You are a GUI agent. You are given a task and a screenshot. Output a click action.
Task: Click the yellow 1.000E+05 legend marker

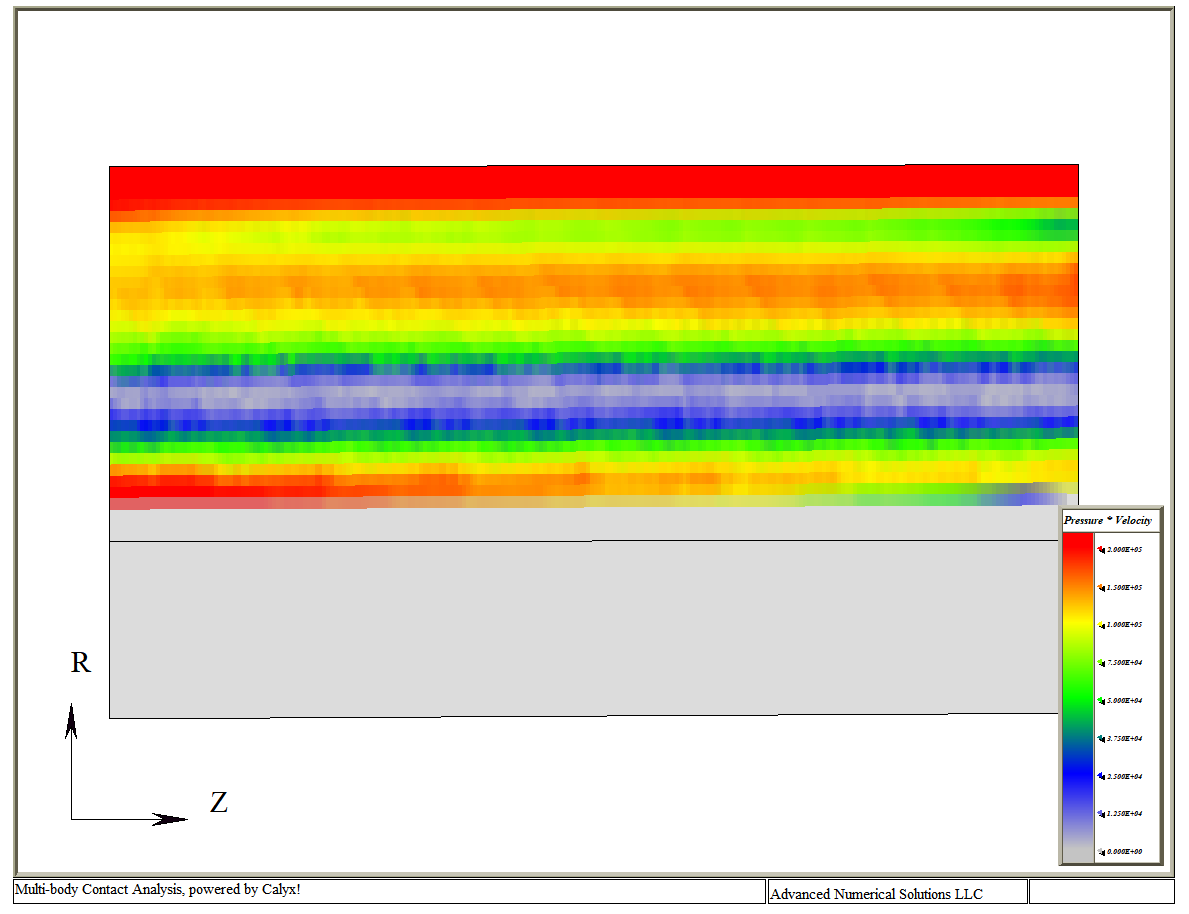(x=1101, y=625)
